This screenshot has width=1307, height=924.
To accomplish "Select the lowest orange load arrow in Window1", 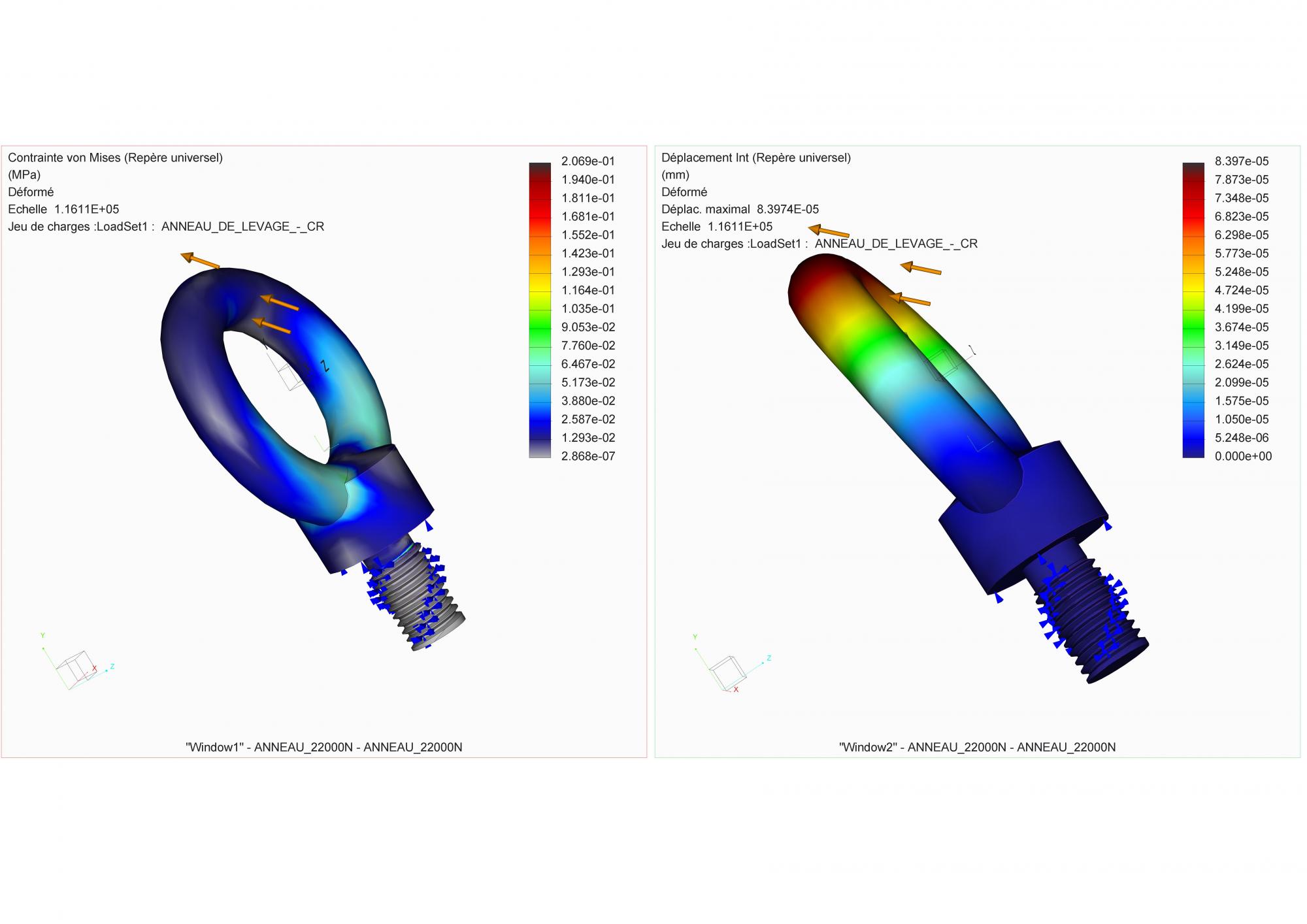I will [272, 326].
